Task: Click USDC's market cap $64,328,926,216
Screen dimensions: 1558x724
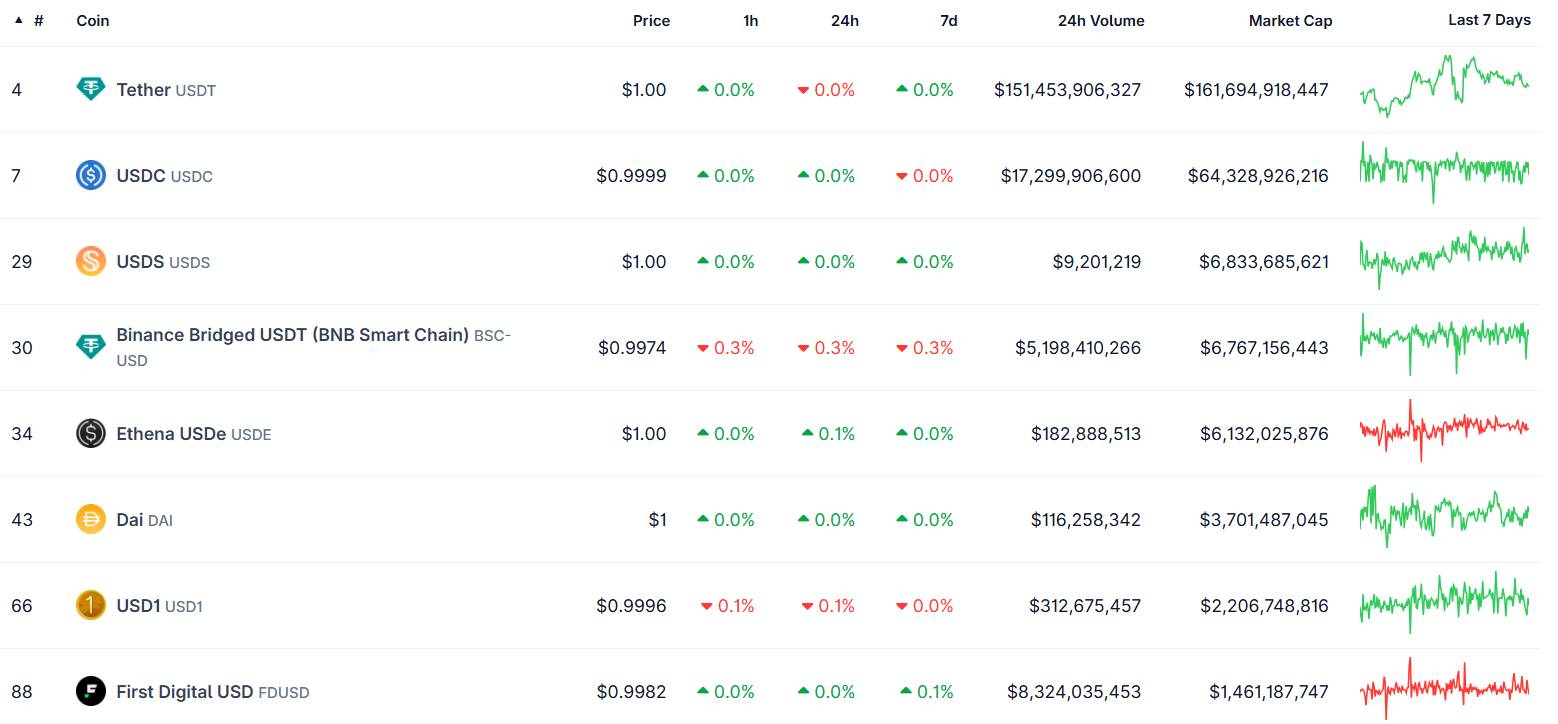Action: [x=1258, y=176]
